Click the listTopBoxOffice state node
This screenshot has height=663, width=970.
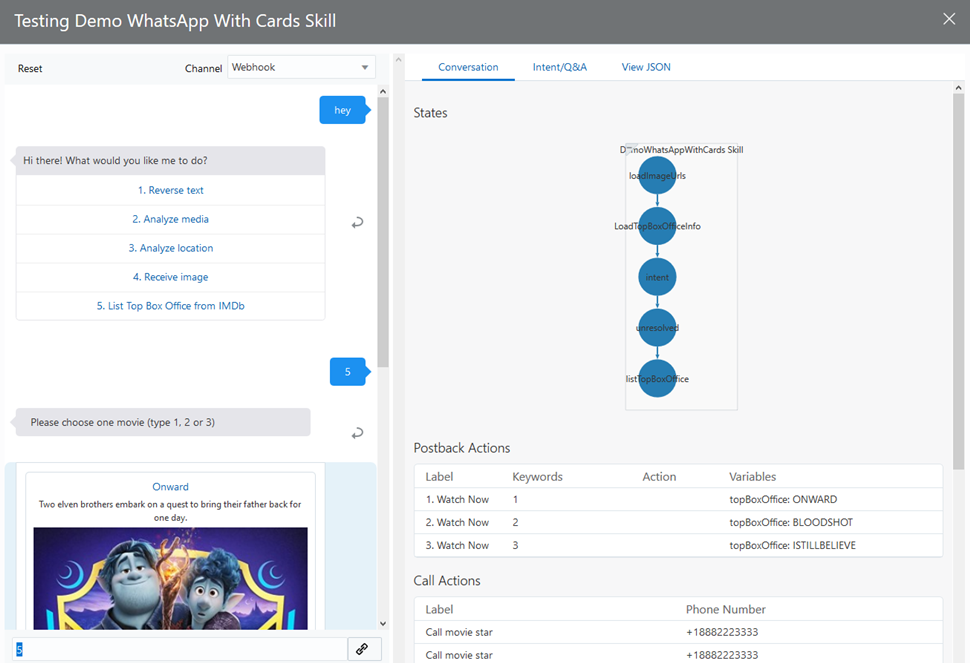657,379
